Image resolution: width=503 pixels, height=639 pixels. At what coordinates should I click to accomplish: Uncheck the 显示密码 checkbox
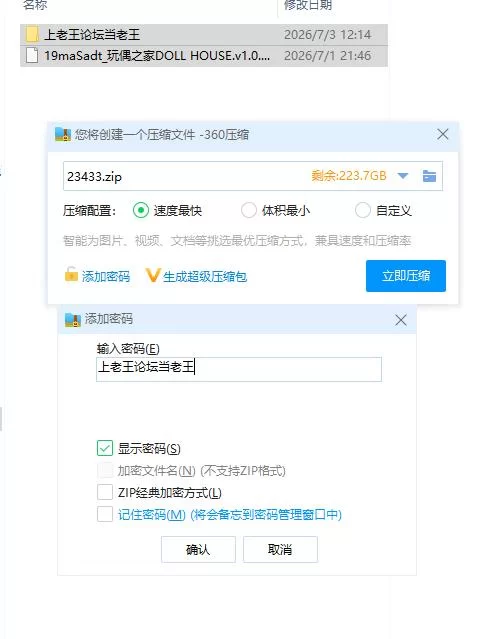point(105,448)
